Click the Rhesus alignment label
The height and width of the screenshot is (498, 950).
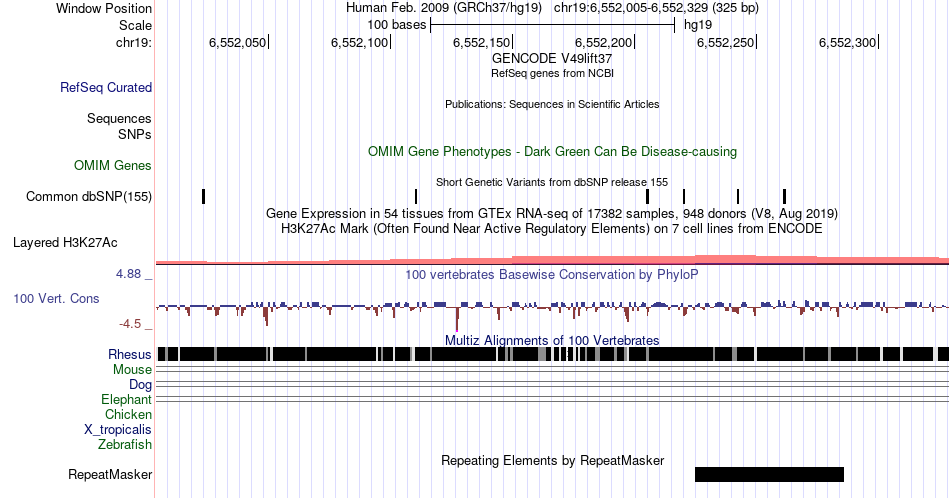click(130, 354)
